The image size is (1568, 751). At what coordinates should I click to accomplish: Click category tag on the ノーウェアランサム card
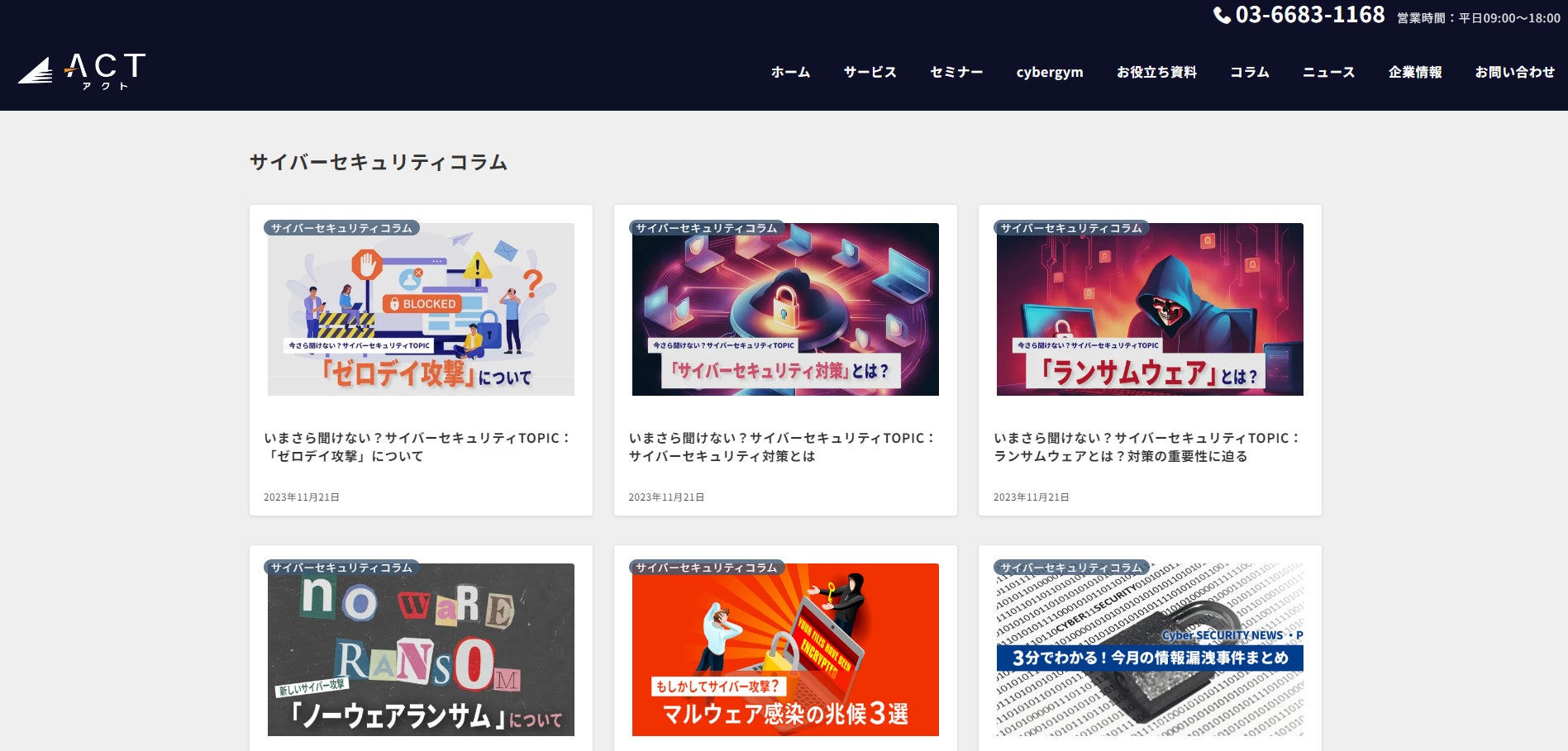[x=341, y=568]
